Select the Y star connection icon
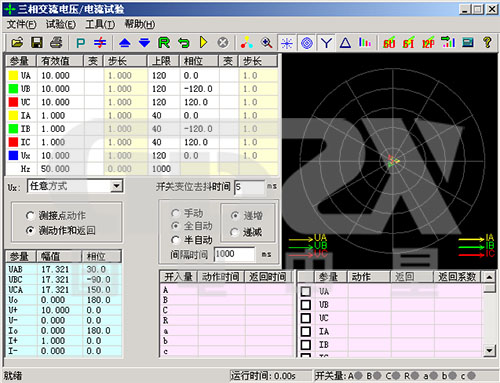Screen dimensions: 500x383 (x=326, y=43)
